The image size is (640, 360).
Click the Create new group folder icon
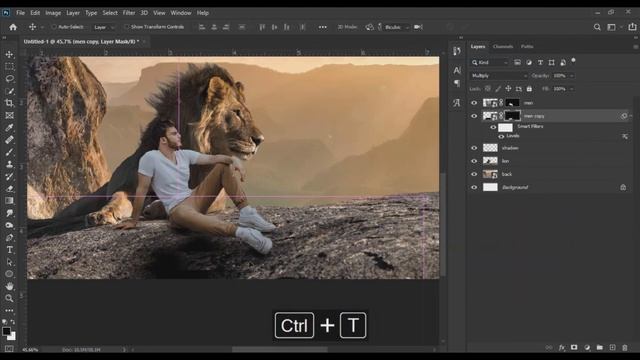(600, 347)
